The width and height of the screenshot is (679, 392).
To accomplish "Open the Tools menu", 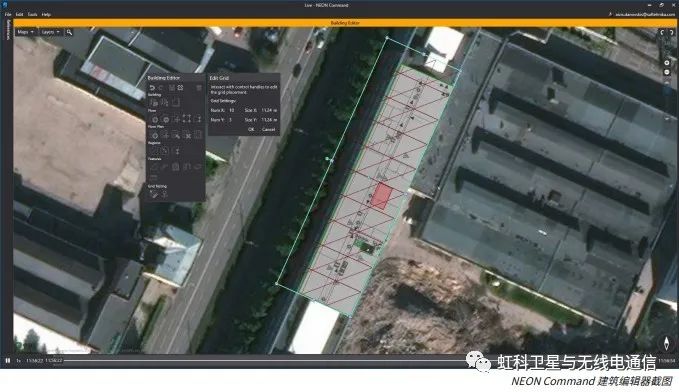I will [x=32, y=14].
